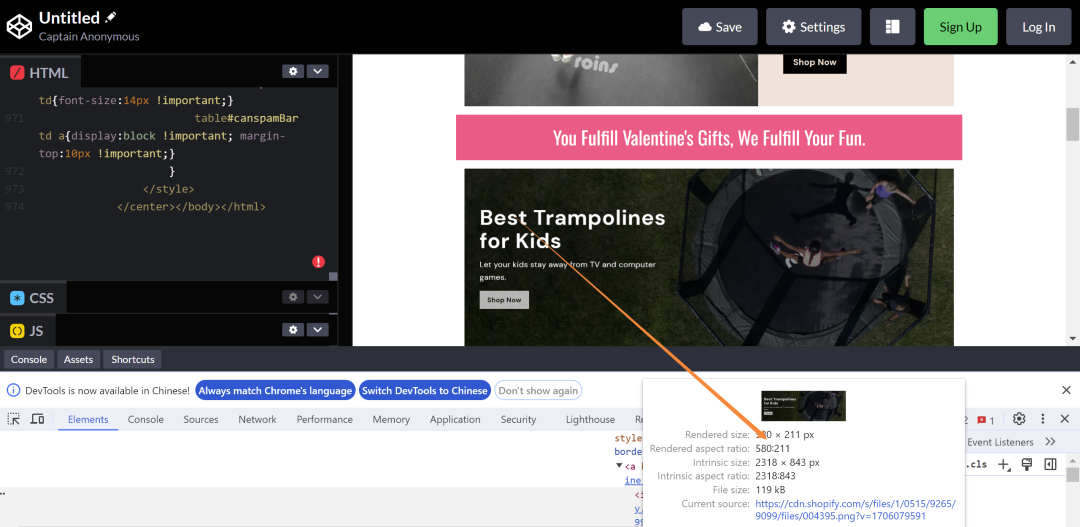
Task: Expand the CSS editor dropdown chevron
Action: pos(318,297)
